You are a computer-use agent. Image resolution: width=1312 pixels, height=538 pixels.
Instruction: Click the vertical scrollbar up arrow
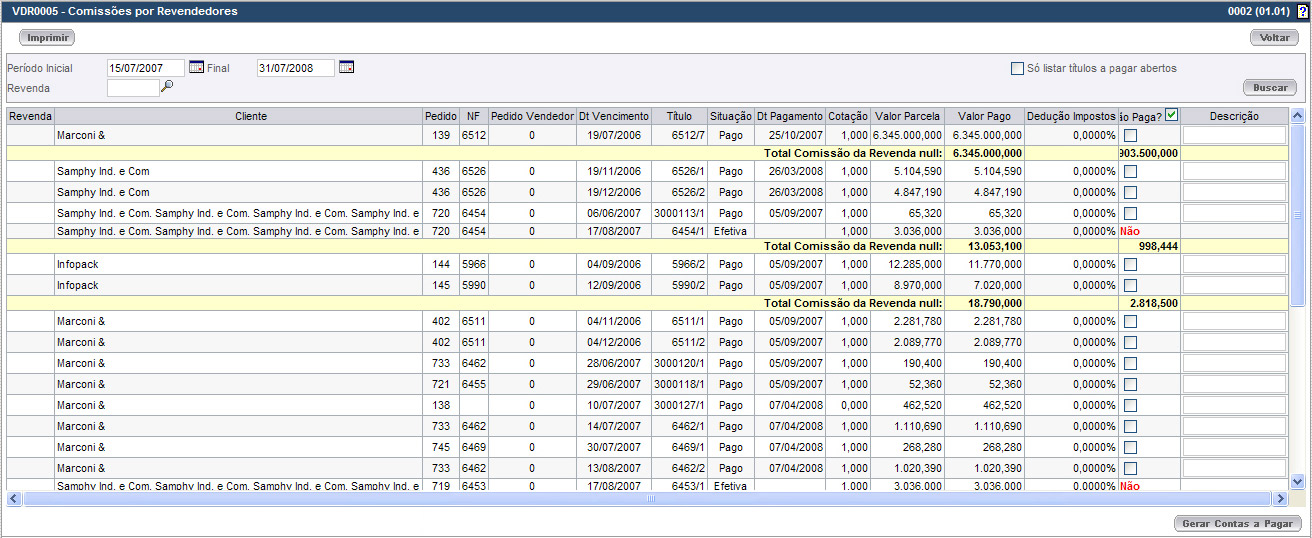tap(1297, 116)
